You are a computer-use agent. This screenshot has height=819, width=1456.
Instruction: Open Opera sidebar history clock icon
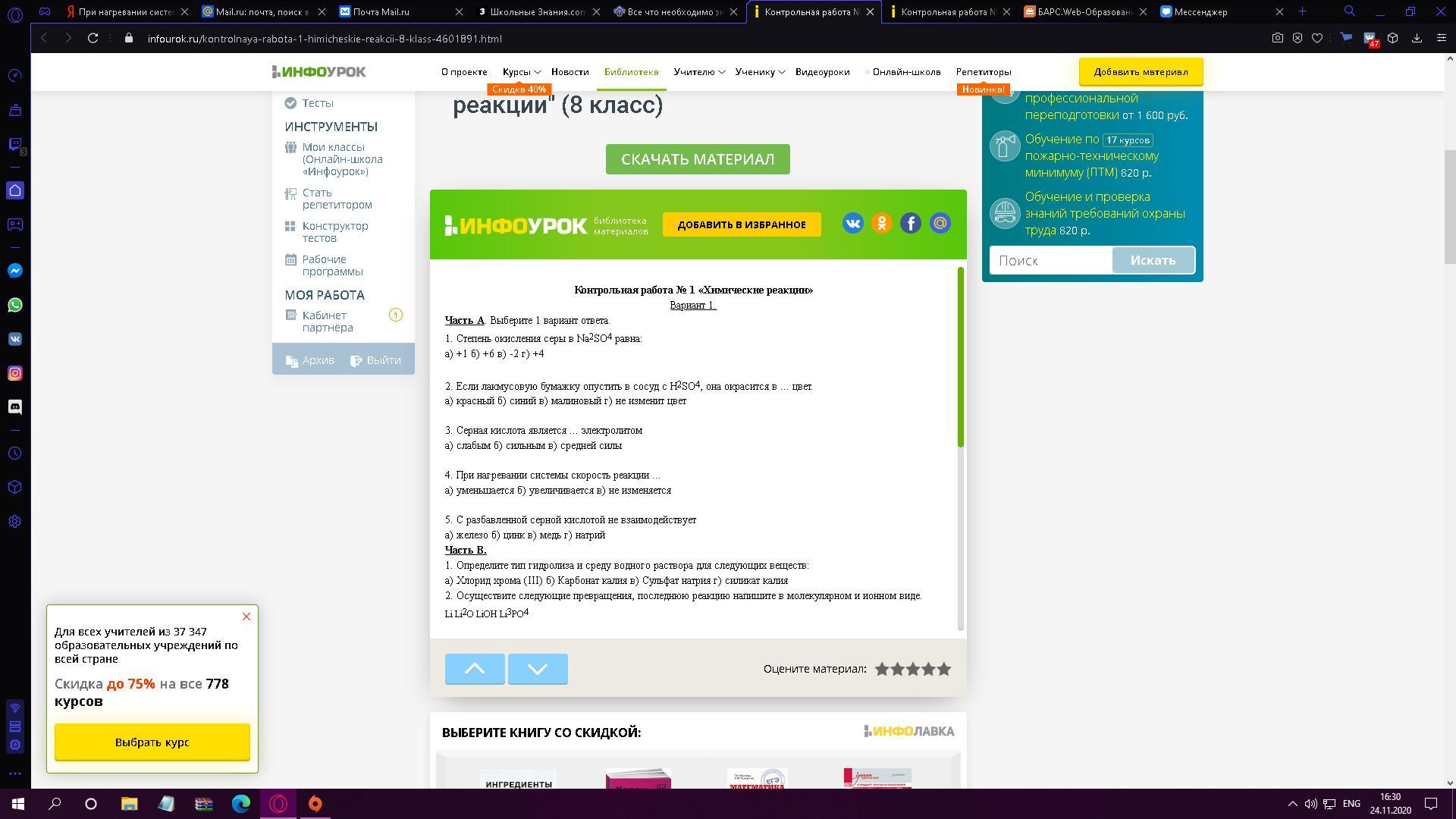15,453
